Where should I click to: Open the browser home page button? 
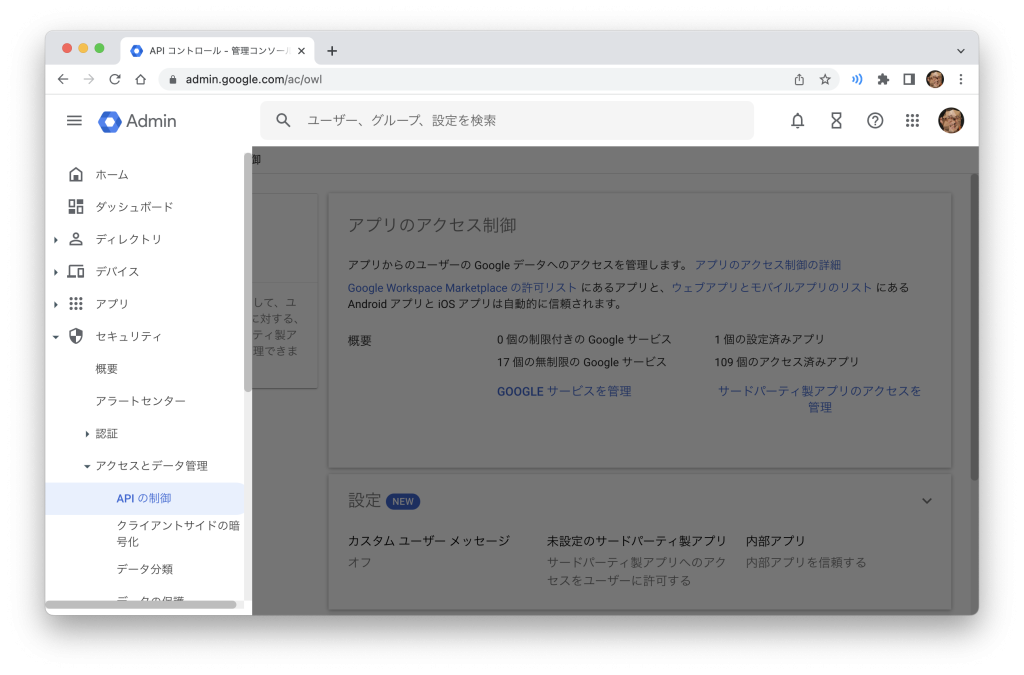click(140, 79)
